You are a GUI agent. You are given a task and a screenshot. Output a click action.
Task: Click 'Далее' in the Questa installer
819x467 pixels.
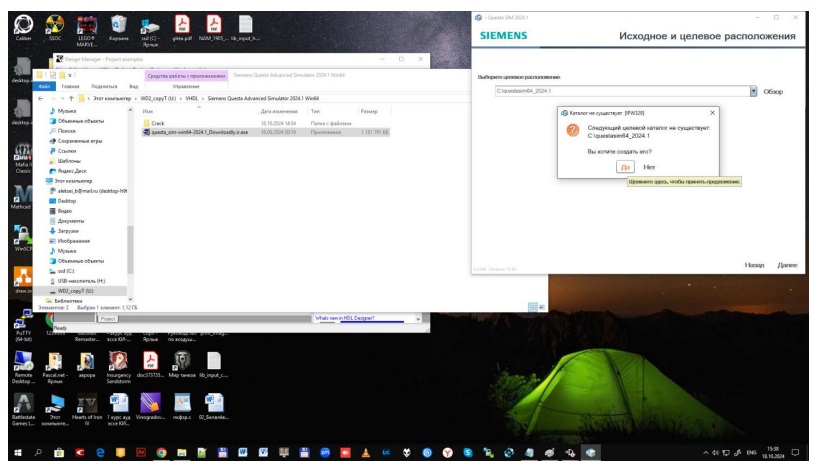pos(786,265)
